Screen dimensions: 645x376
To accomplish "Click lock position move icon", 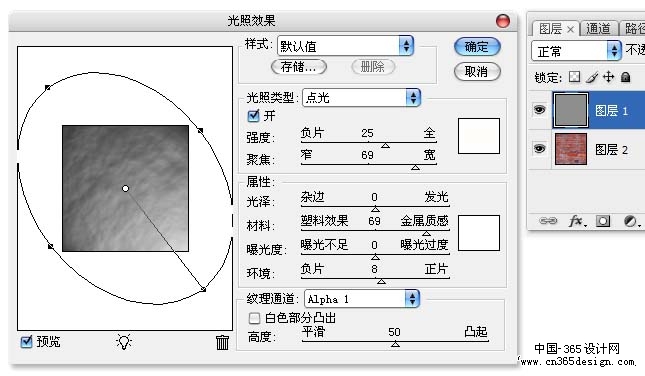I will point(608,77).
